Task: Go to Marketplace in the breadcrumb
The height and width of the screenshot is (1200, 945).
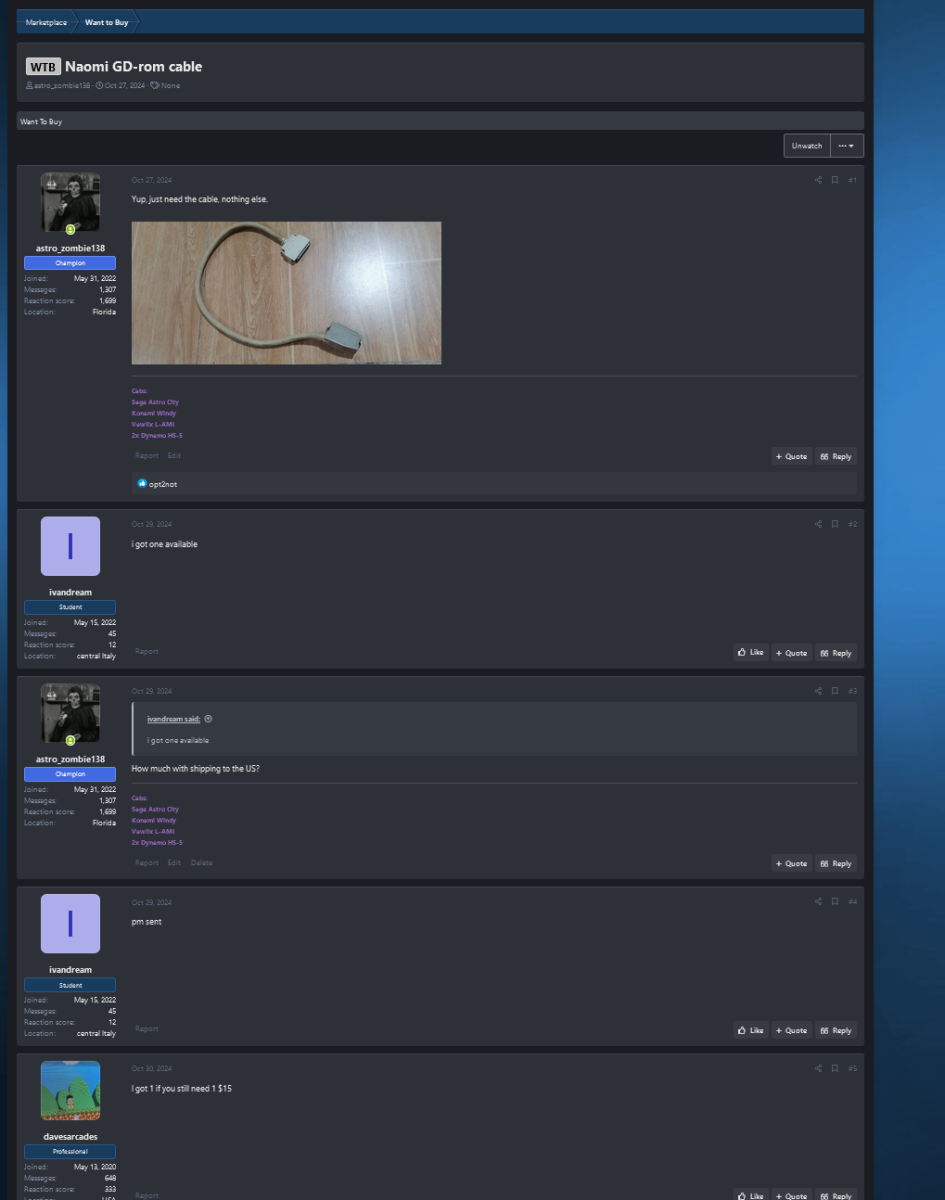Action: point(46,22)
